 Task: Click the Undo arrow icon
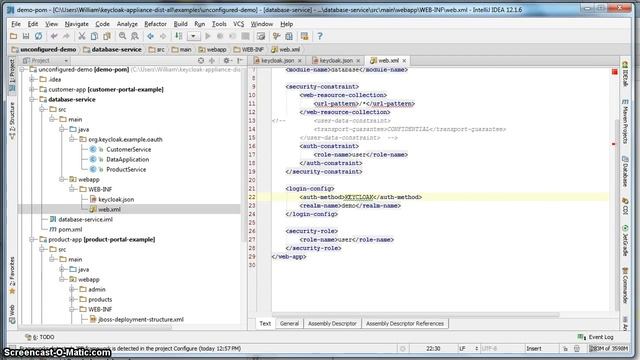click(54, 36)
